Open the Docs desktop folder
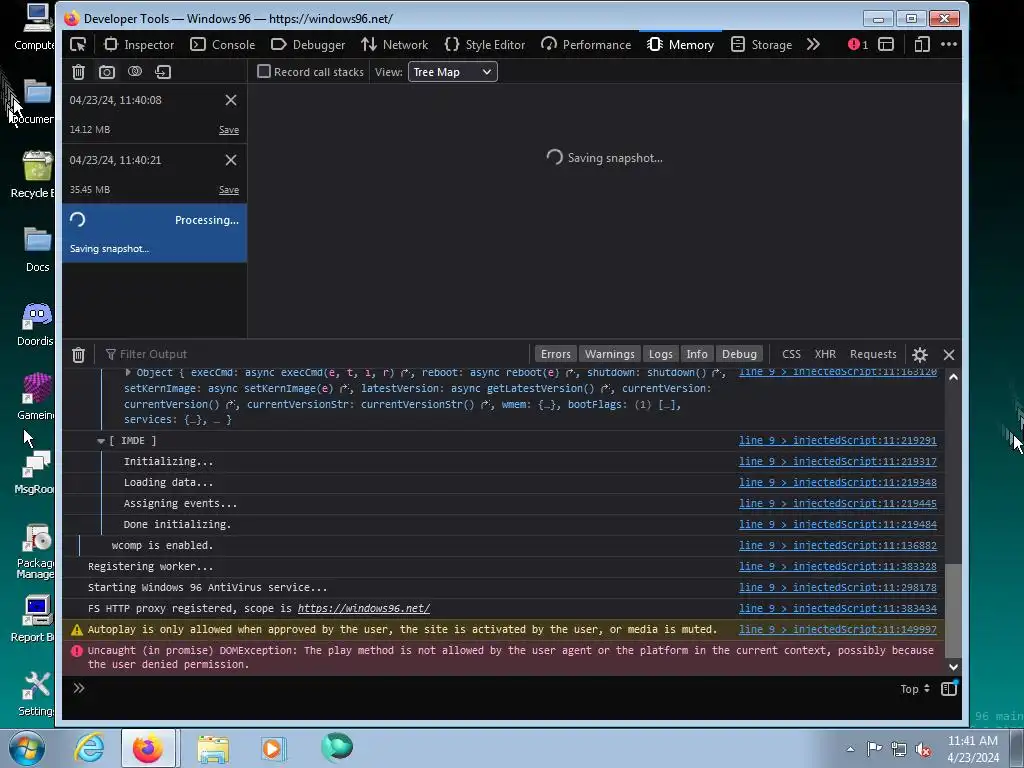Image resolution: width=1024 pixels, height=768 pixels. (x=37, y=249)
